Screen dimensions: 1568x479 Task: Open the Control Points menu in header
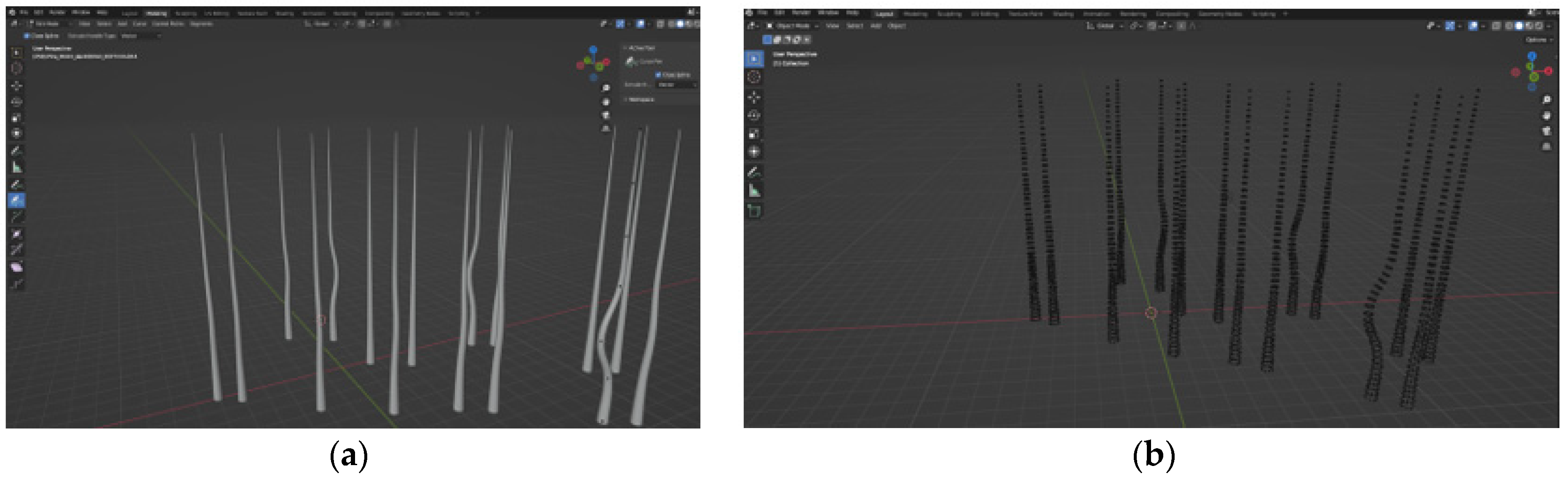(168, 24)
